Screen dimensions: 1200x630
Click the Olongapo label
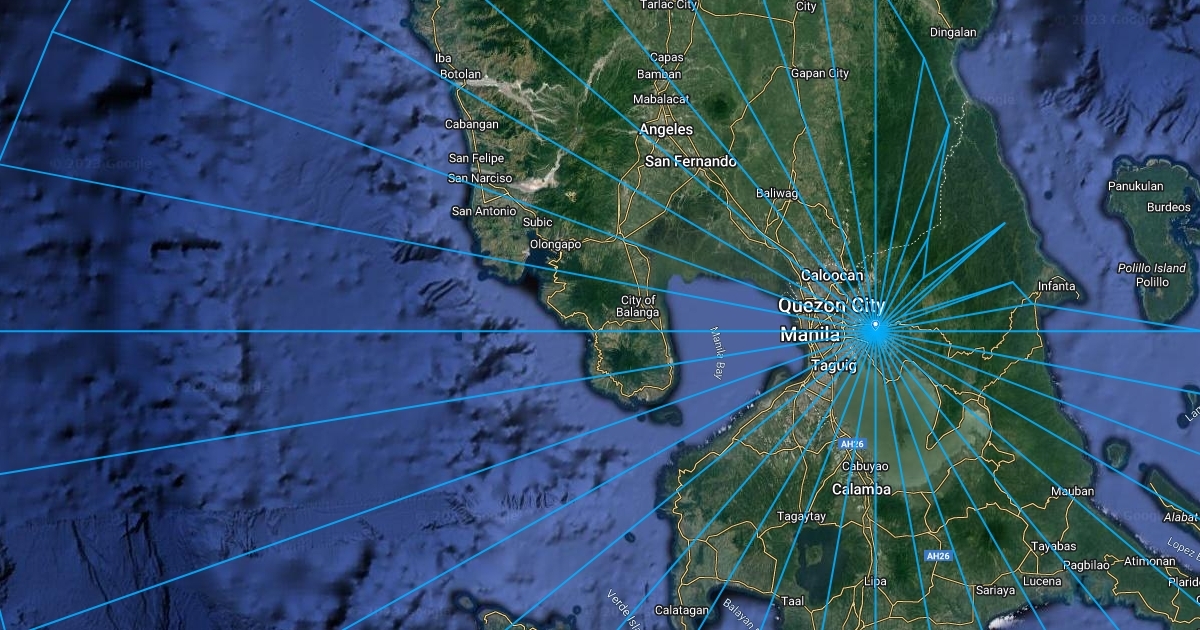point(555,243)
